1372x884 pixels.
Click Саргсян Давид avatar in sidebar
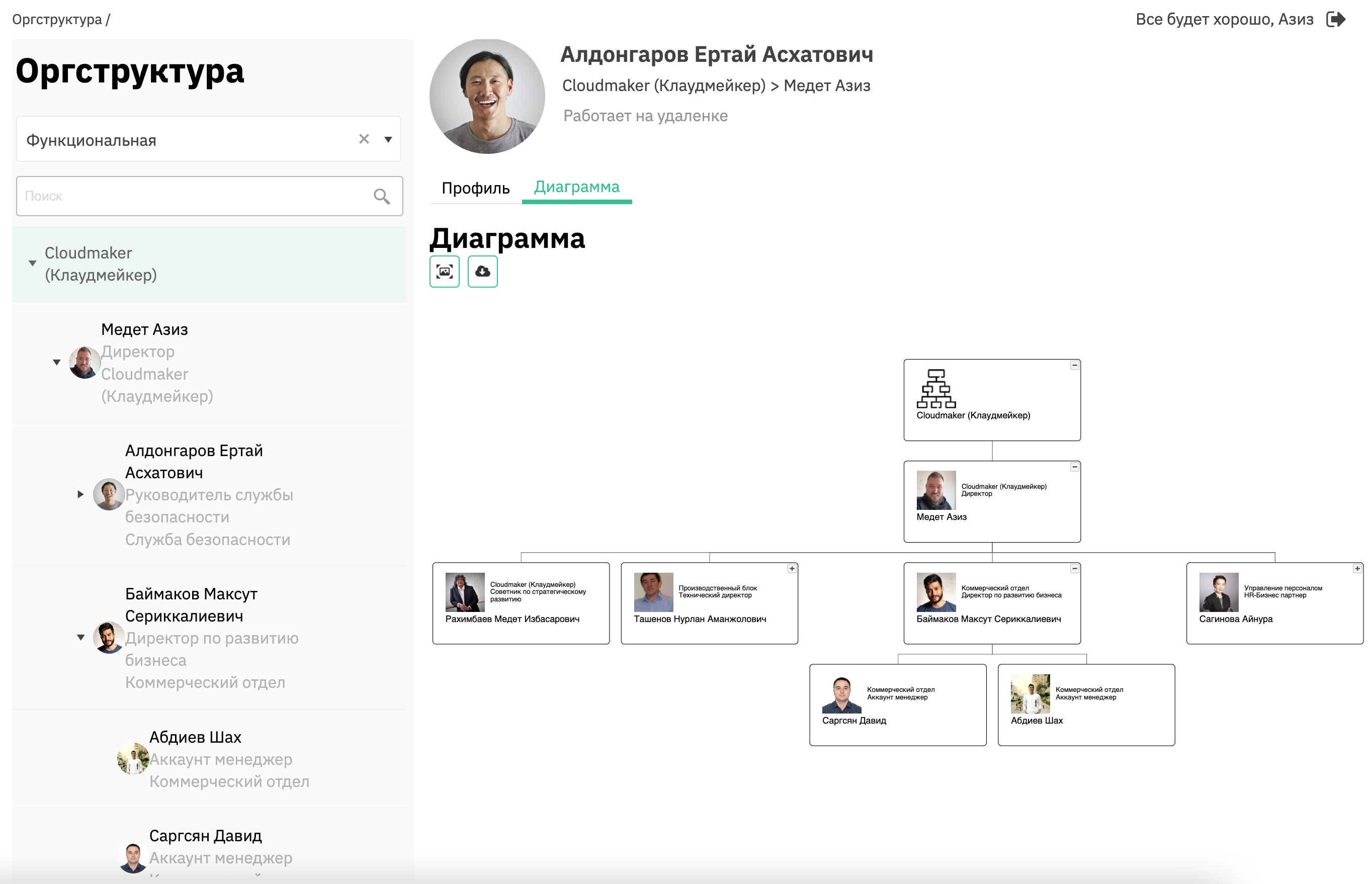tap(133, 857)
